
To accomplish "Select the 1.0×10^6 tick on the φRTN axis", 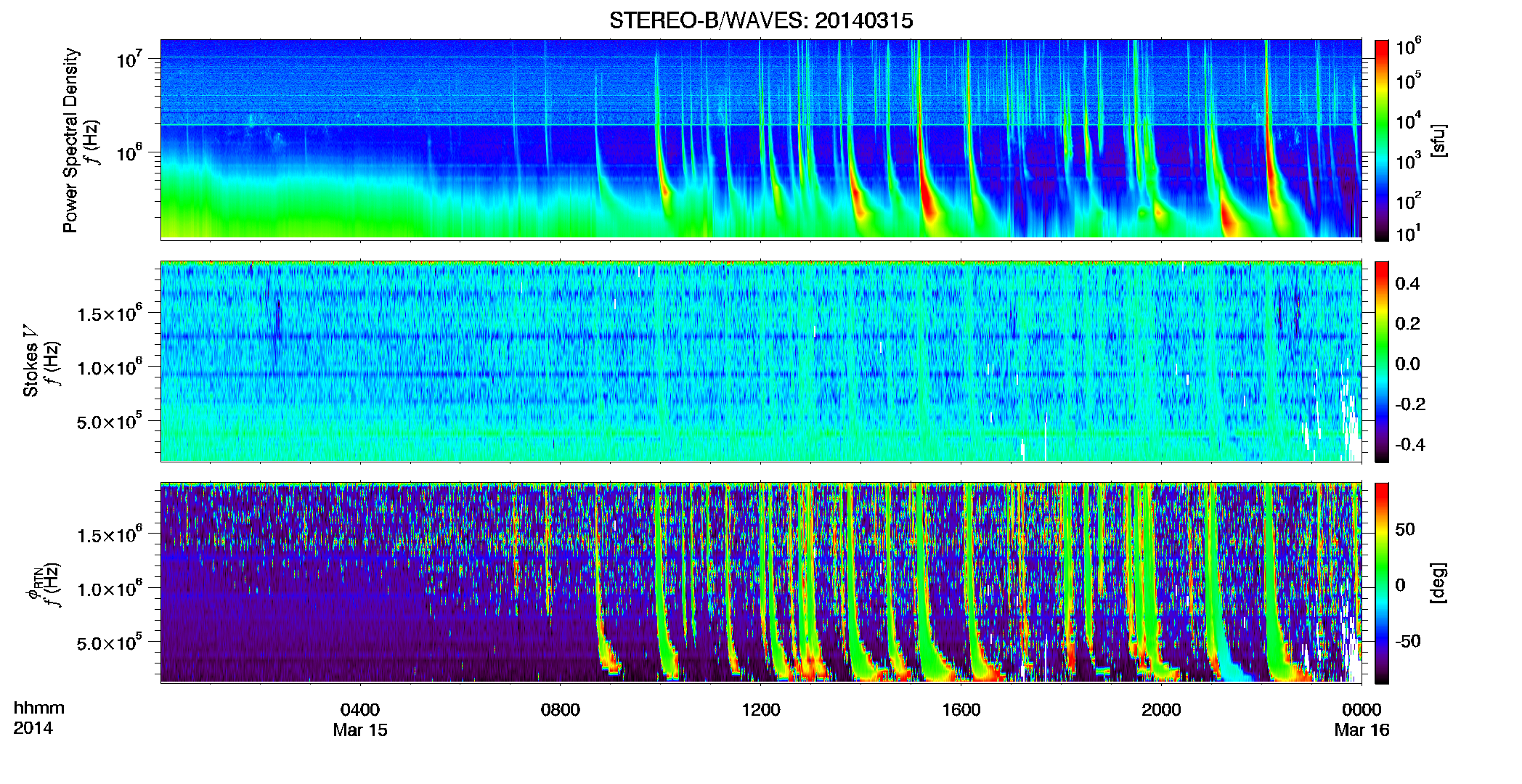I will tap(110, 588).
